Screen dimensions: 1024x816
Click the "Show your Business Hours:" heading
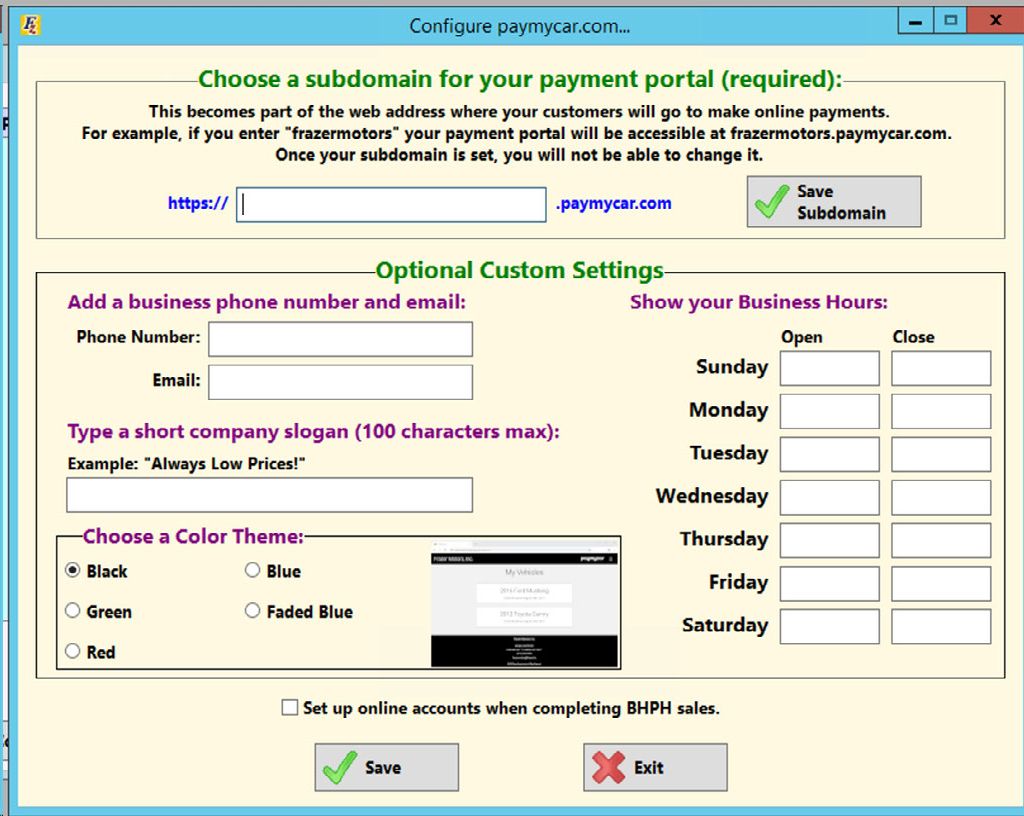(x=759, y=302)
